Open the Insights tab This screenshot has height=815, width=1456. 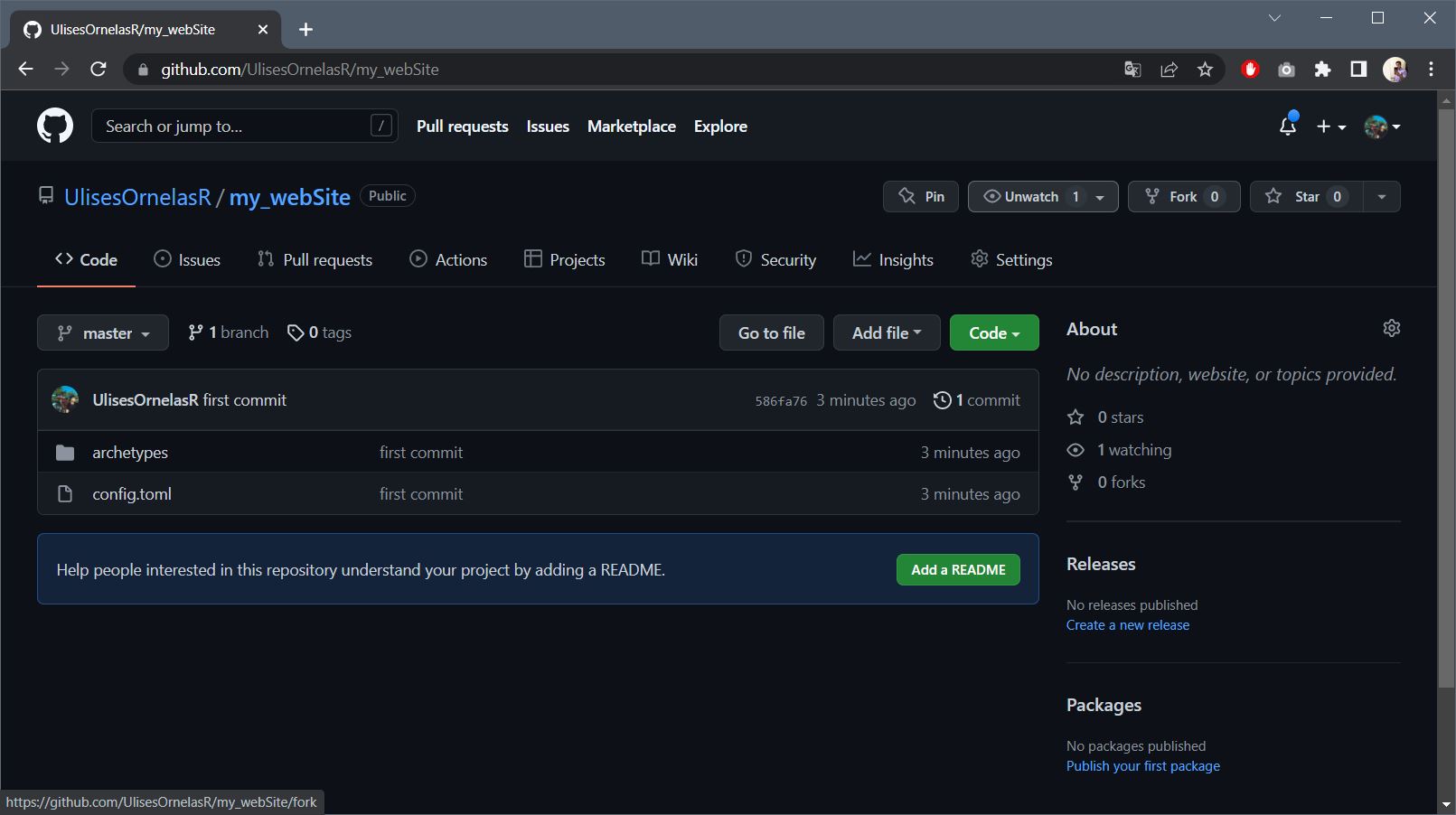pos(893,259)
